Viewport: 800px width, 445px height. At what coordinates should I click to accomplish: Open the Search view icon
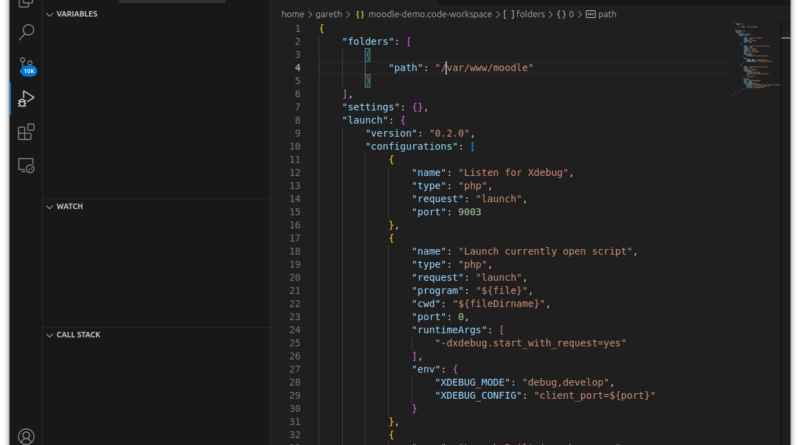pos(26,32)
